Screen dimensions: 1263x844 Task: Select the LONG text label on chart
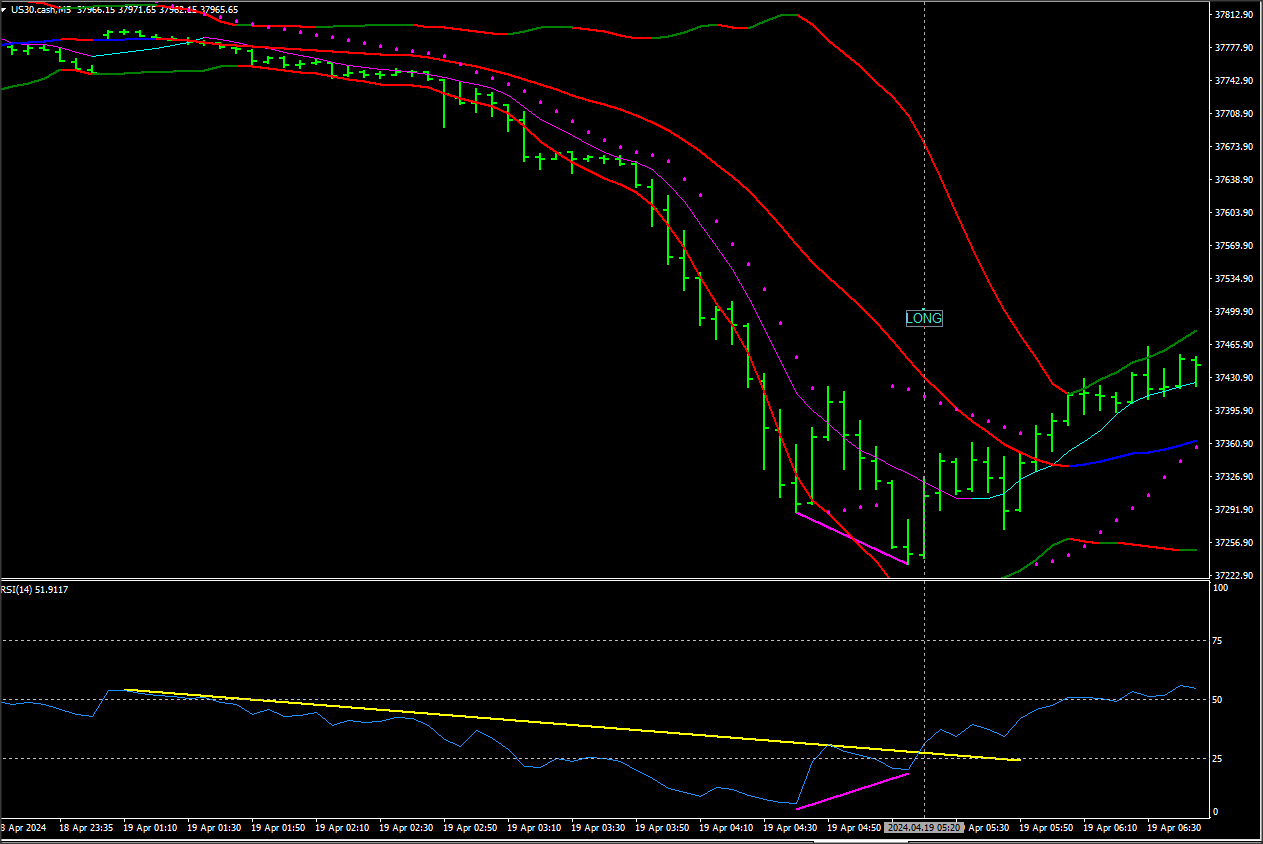[x=924, y=318]
